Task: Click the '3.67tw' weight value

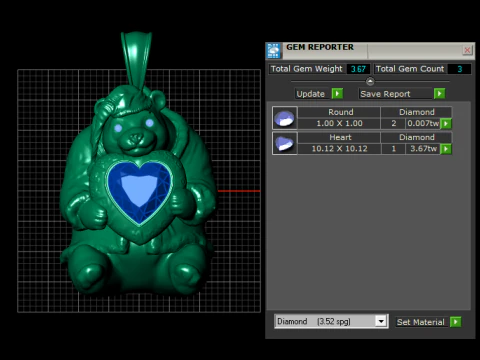Action: click(423, 149)
